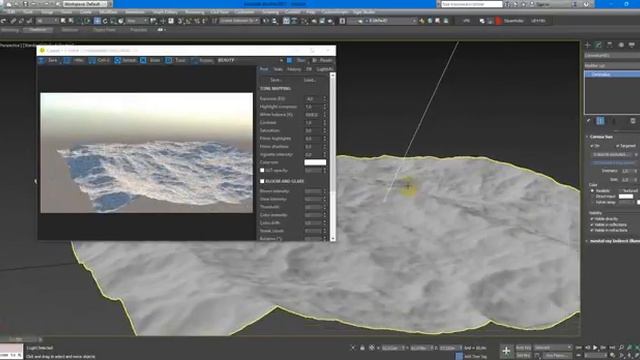Open the Modify tab in command panel
The image size is (640, 360).
coord(598,44)
